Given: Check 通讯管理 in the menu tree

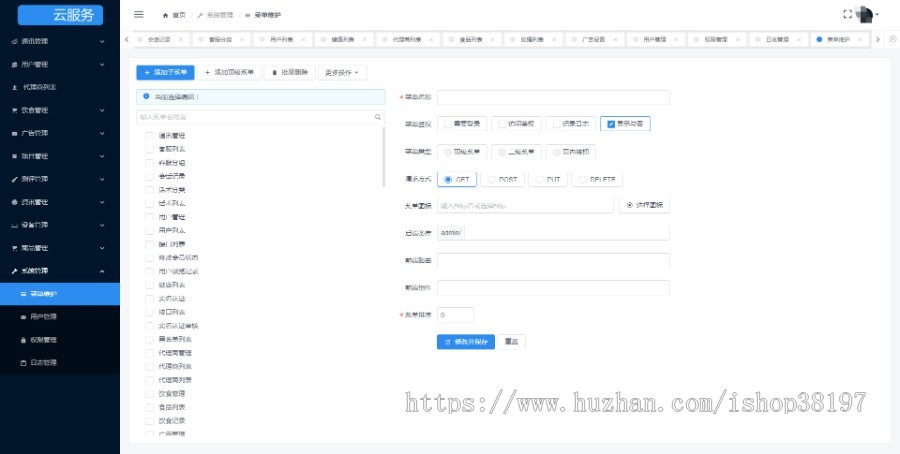Looking at the screenshot, I should 149,136.
